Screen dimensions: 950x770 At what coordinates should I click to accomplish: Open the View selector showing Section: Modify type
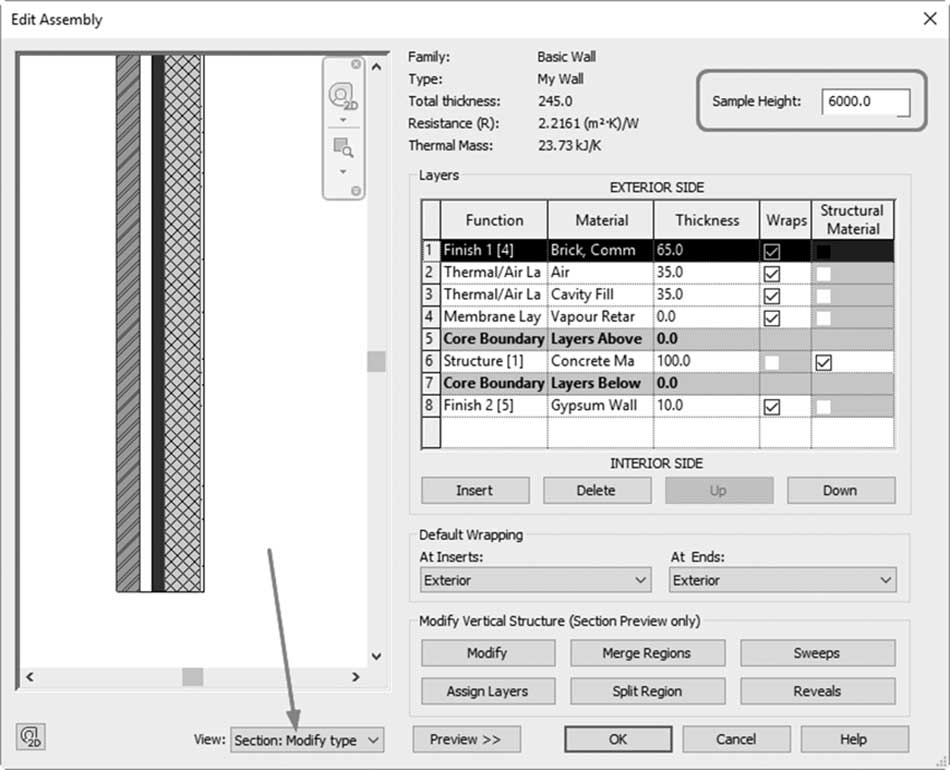307,740
